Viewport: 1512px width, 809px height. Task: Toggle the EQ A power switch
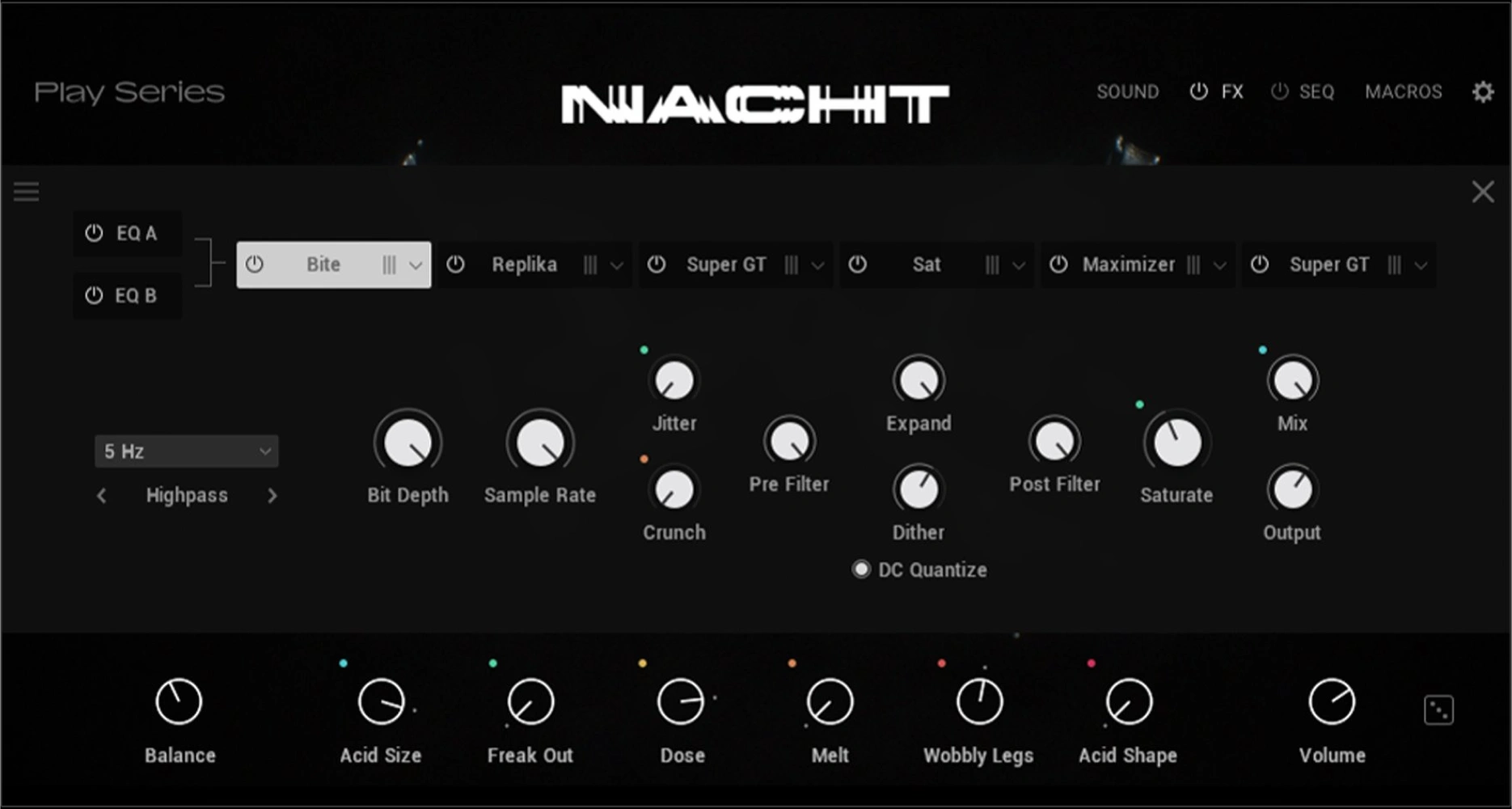(92, 233)
